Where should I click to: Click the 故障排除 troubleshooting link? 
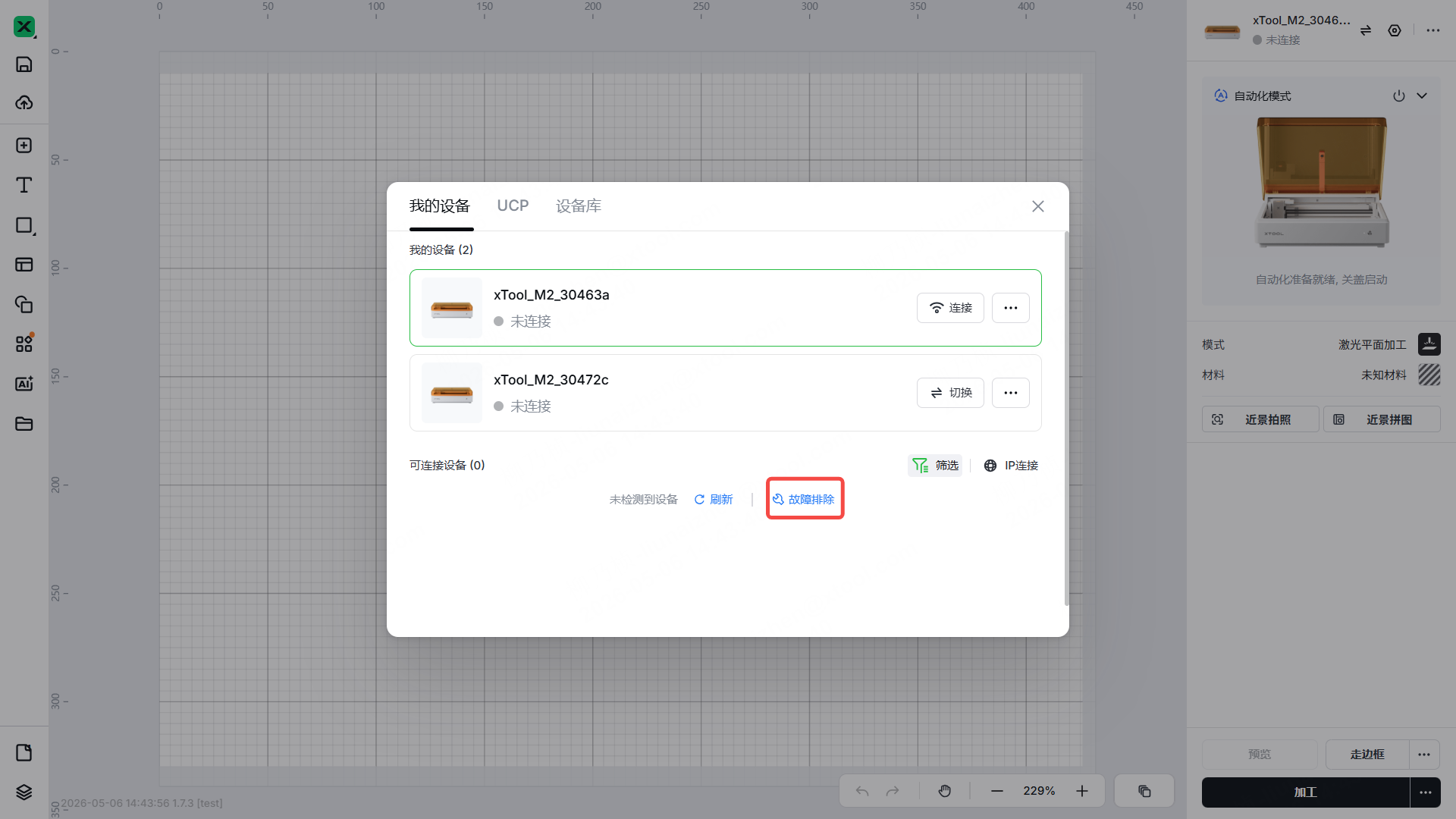(x=804, y=500)
